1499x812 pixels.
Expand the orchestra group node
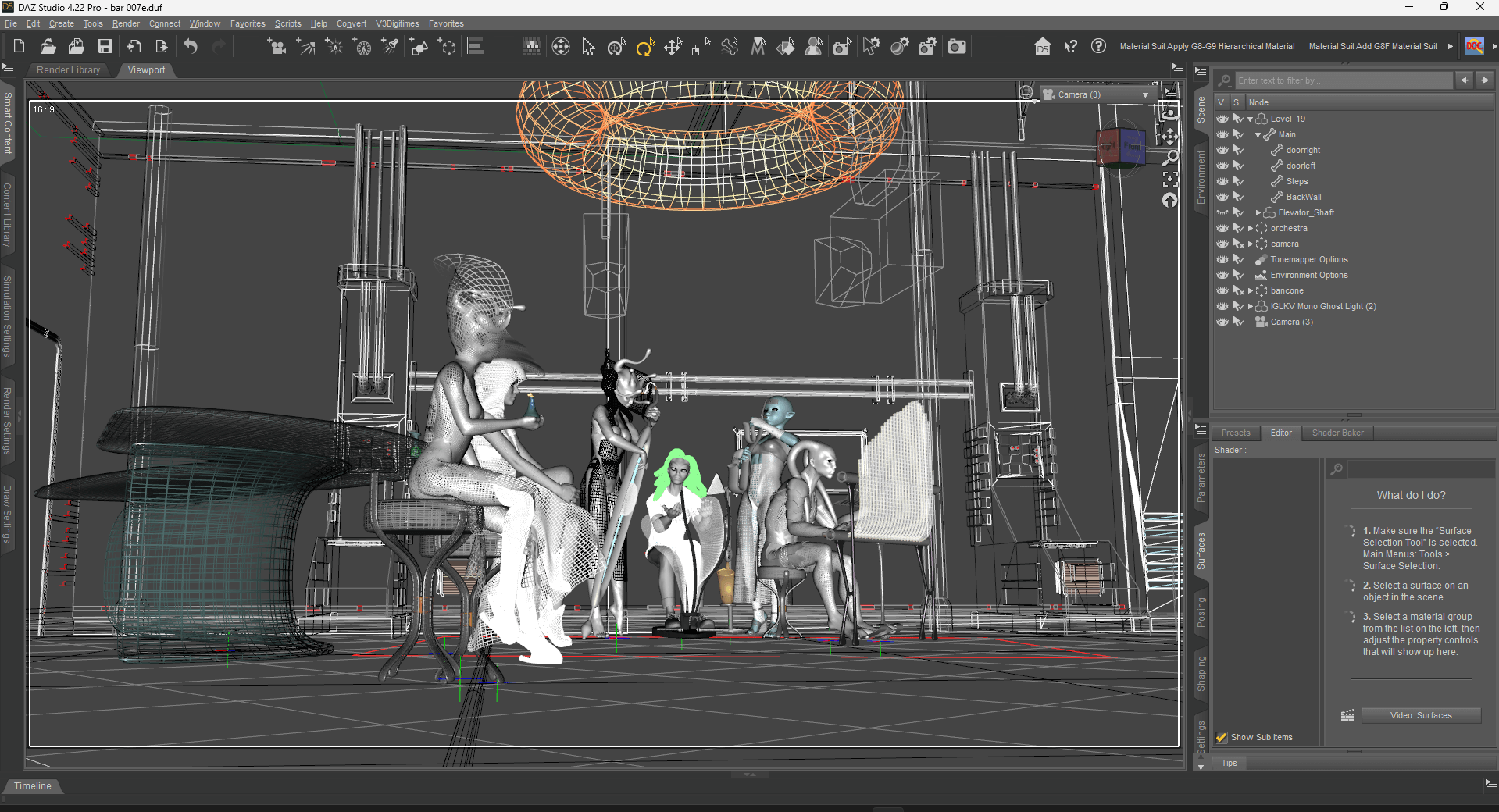pyautogui.click(x=1250, y=228)
